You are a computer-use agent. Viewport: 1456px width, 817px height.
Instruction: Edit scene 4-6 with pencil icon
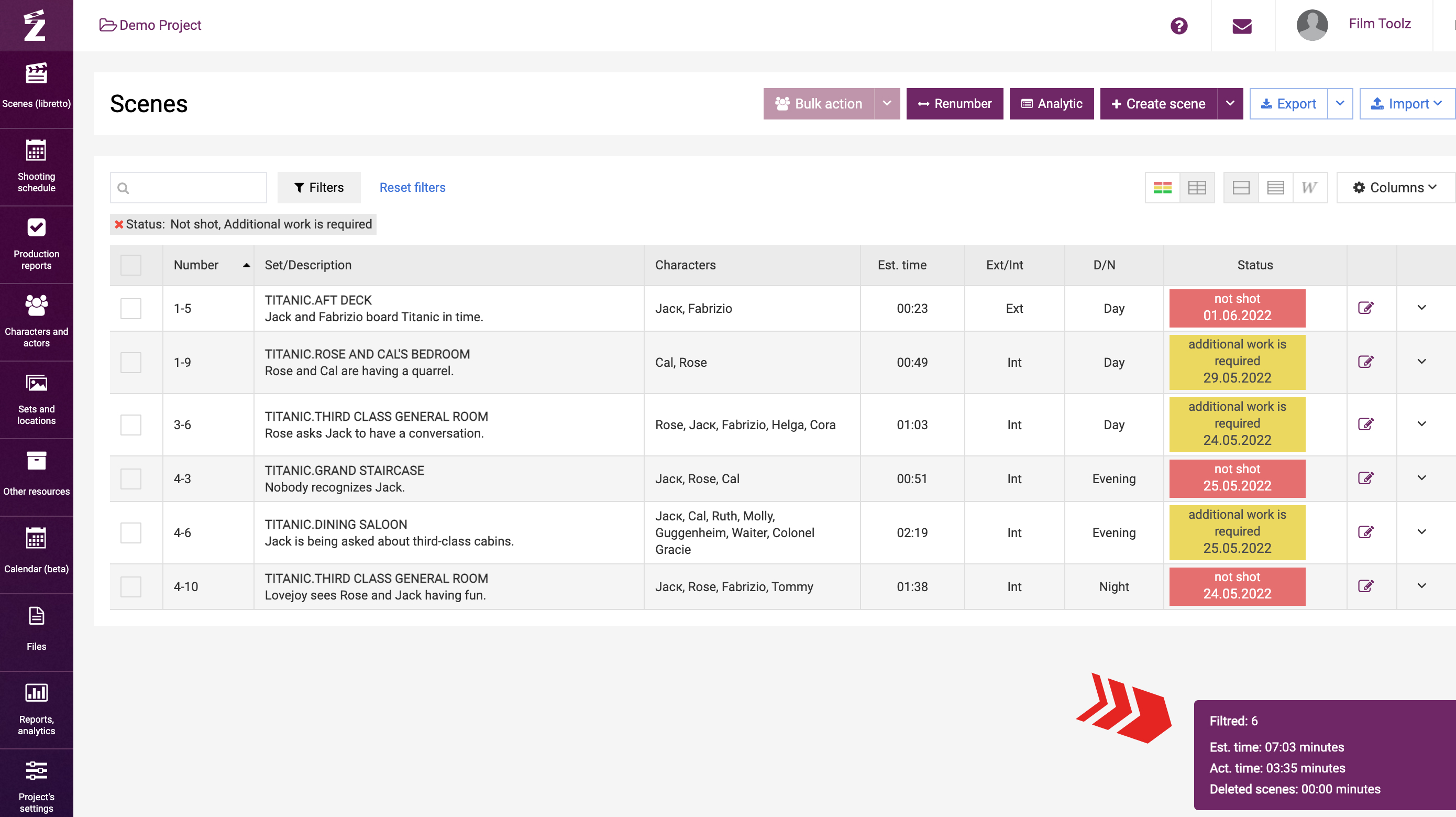pyautogui.click(x=1365, y=532)
